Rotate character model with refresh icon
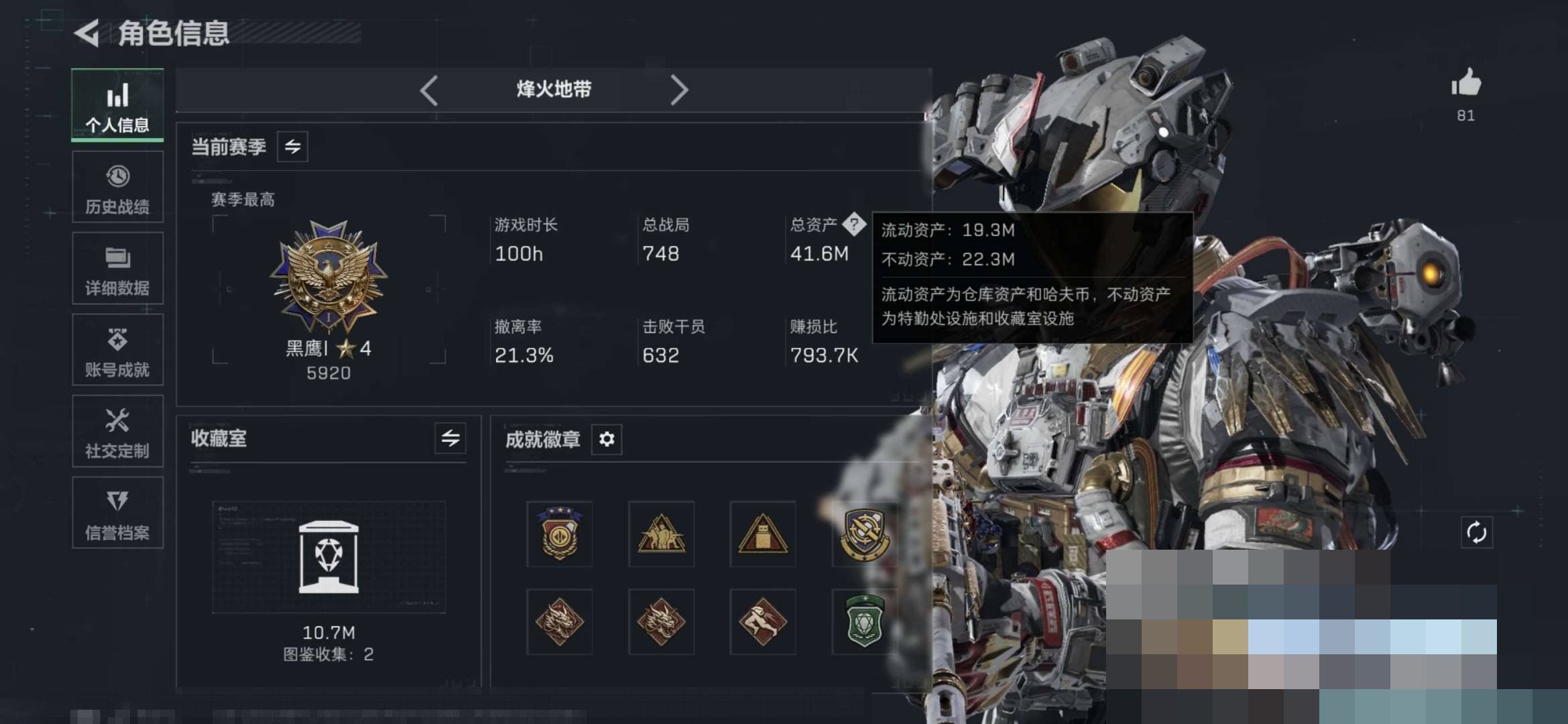The width and height of the screenshot is (1568, 724). (1476, 533)
